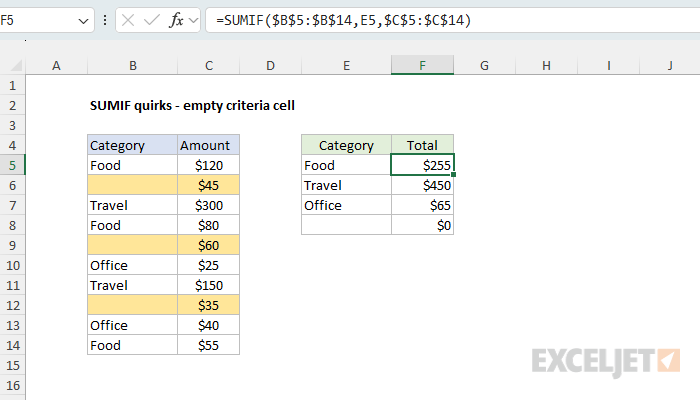Select column A header

(x=56, y=66)
